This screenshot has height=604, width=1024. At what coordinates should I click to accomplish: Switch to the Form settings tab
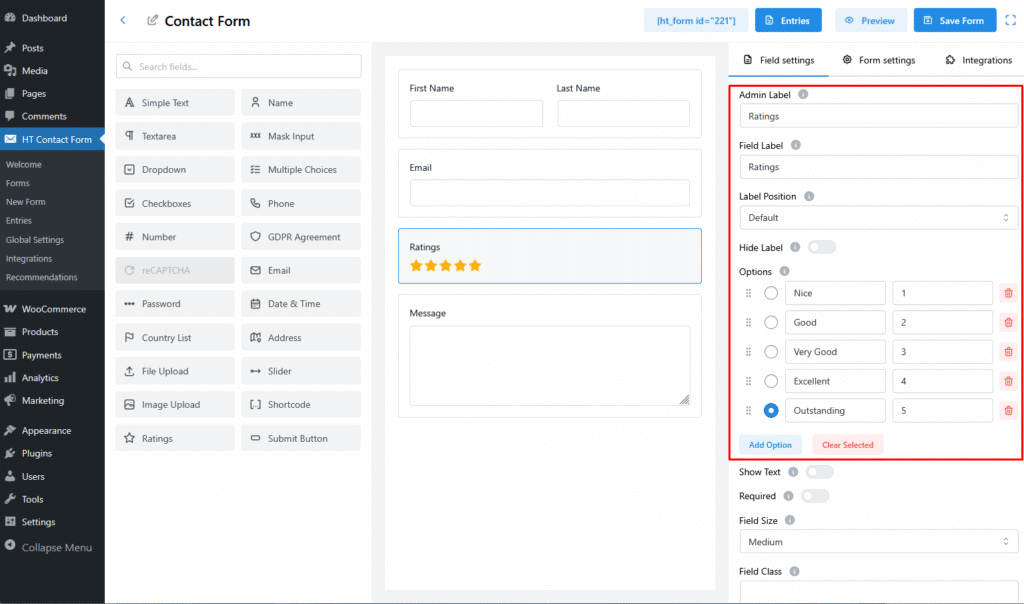pyautogui.click(x=878, y=60)
